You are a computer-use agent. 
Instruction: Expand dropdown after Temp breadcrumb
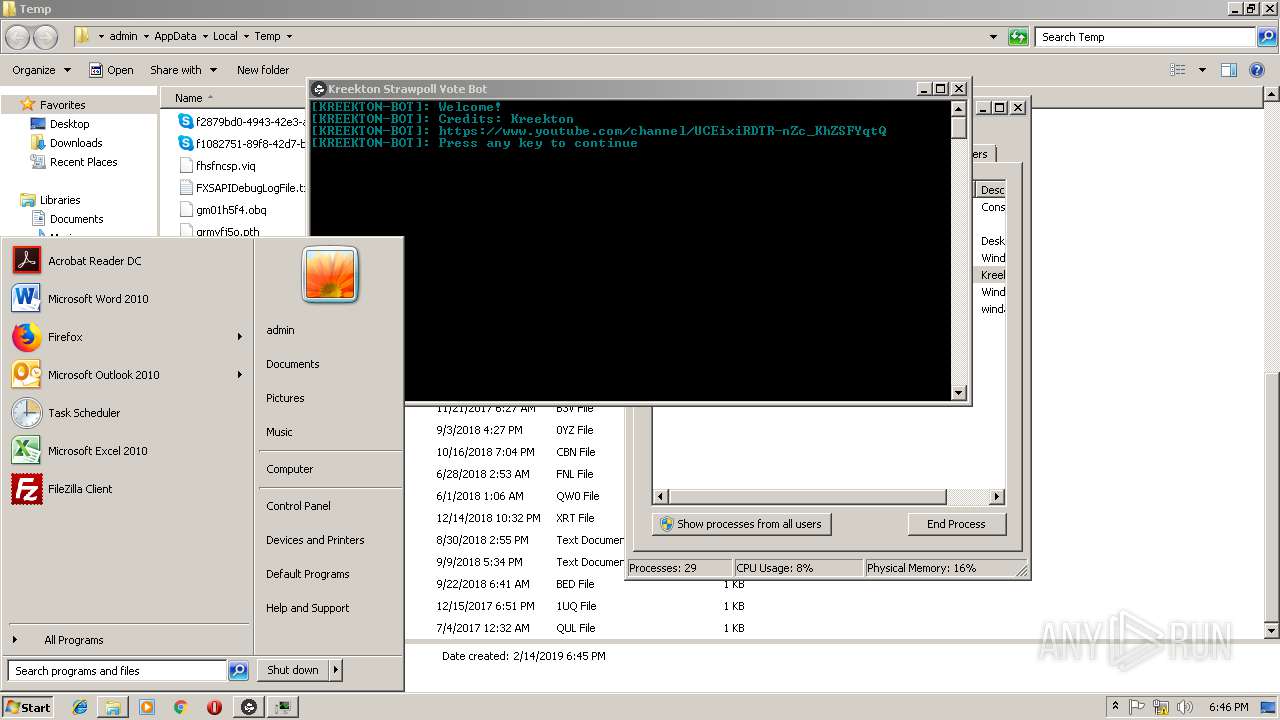click(289, 37)
